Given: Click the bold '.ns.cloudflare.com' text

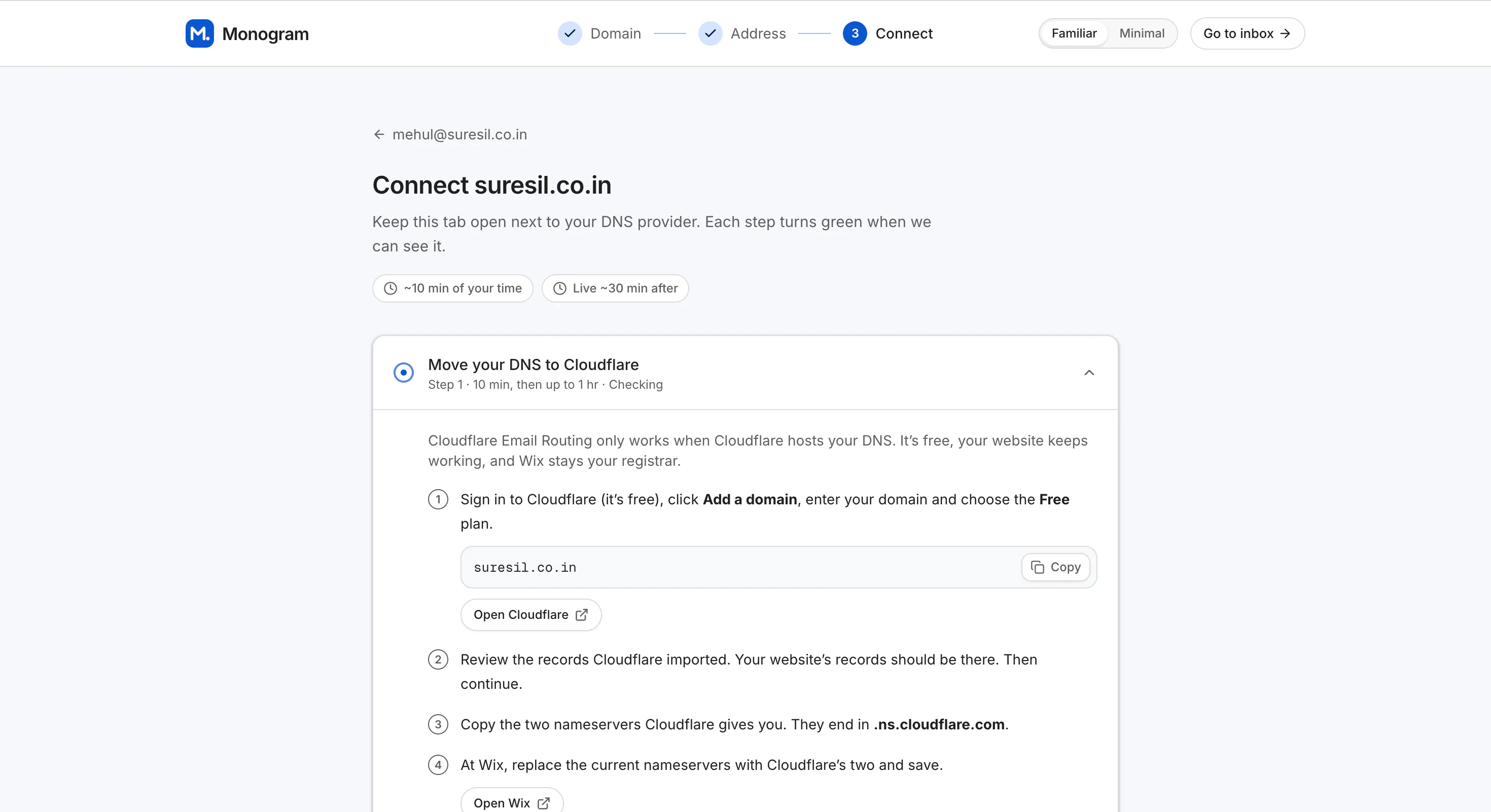Looking at the screenshot, I should (x=939, y=725).
